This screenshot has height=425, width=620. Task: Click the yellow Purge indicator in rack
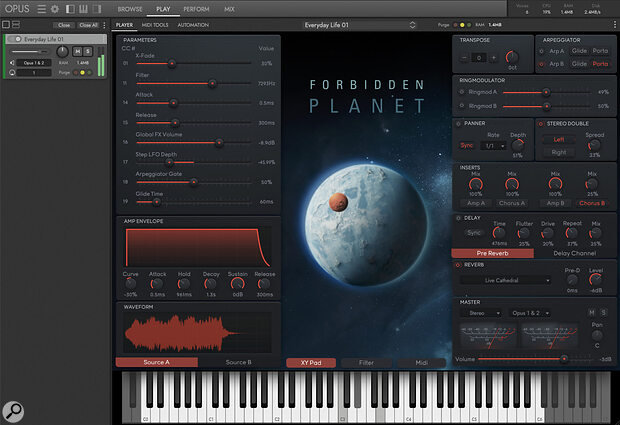click(x=82, y=72)
